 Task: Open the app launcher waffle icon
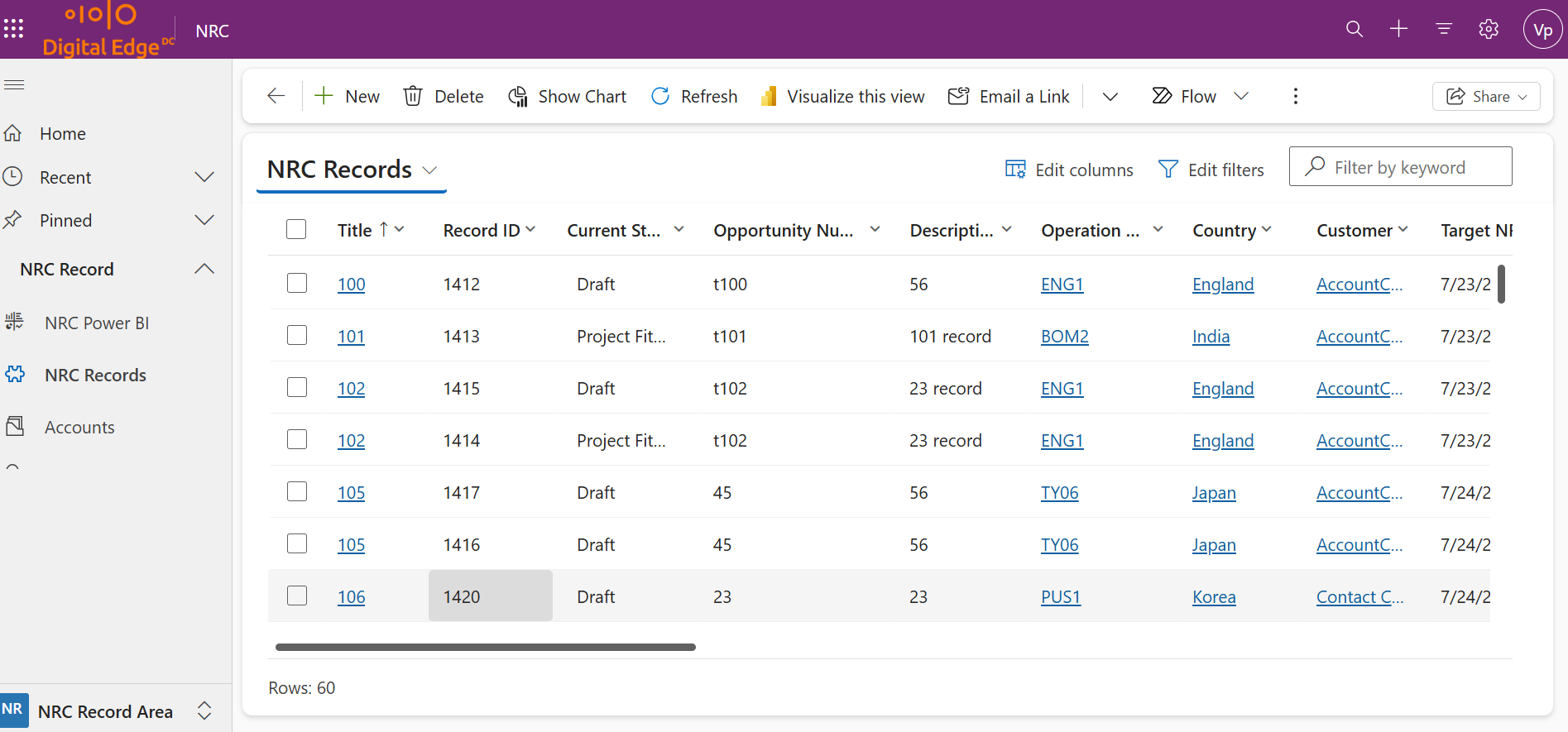pyautogui.click(x=13, y=29)
